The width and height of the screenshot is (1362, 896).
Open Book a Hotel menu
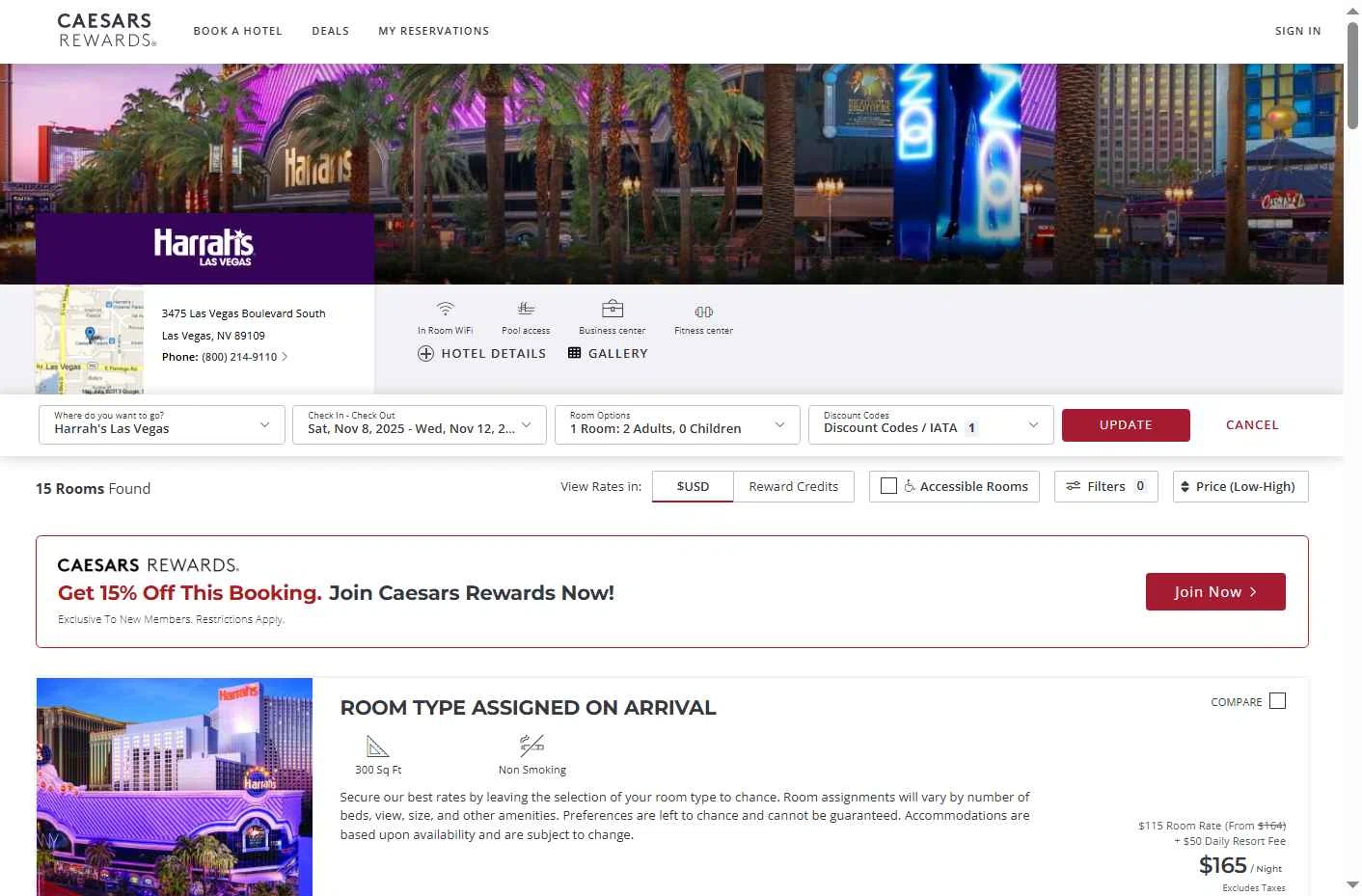click(237, 31)
